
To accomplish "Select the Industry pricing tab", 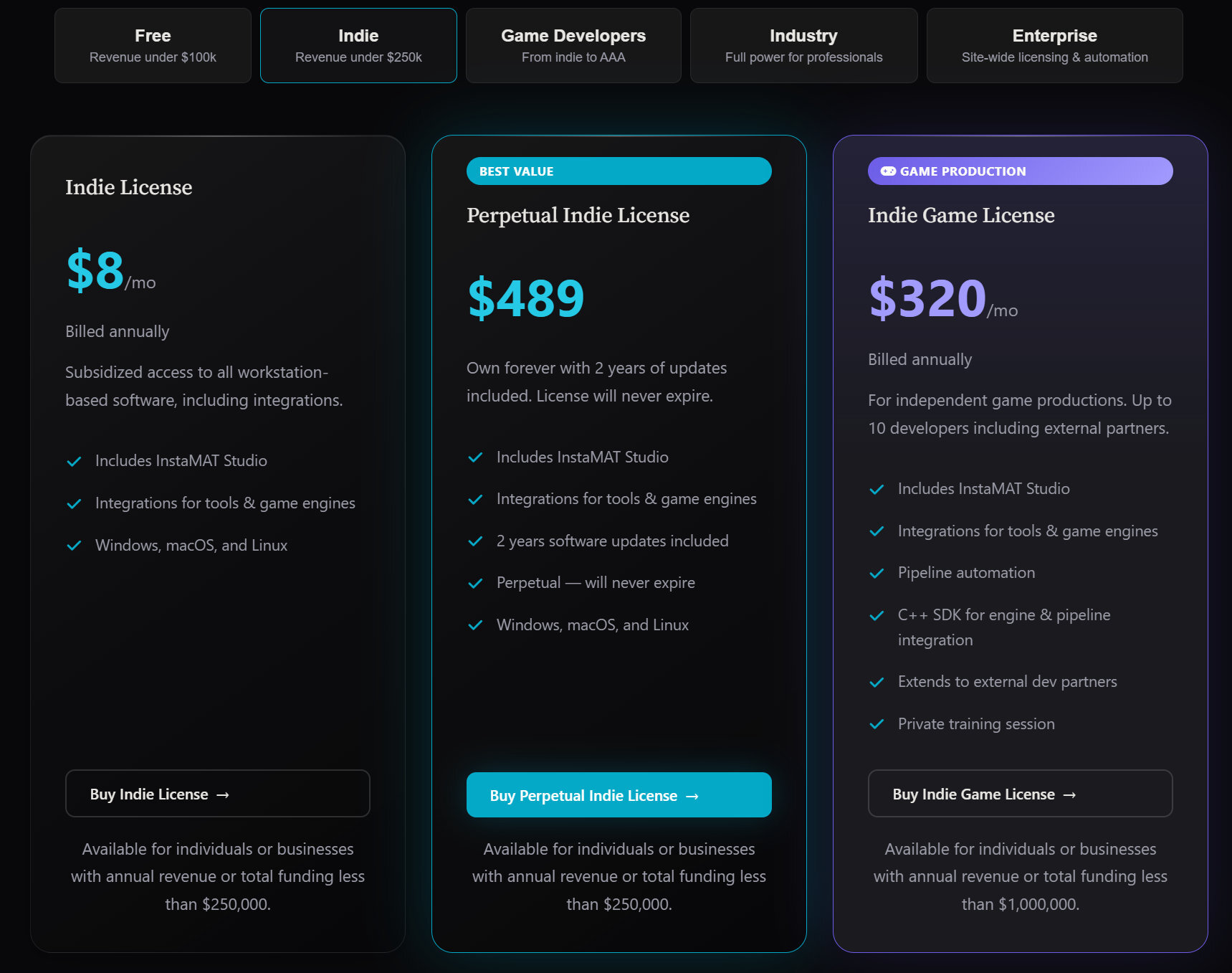I will (803, 46).
